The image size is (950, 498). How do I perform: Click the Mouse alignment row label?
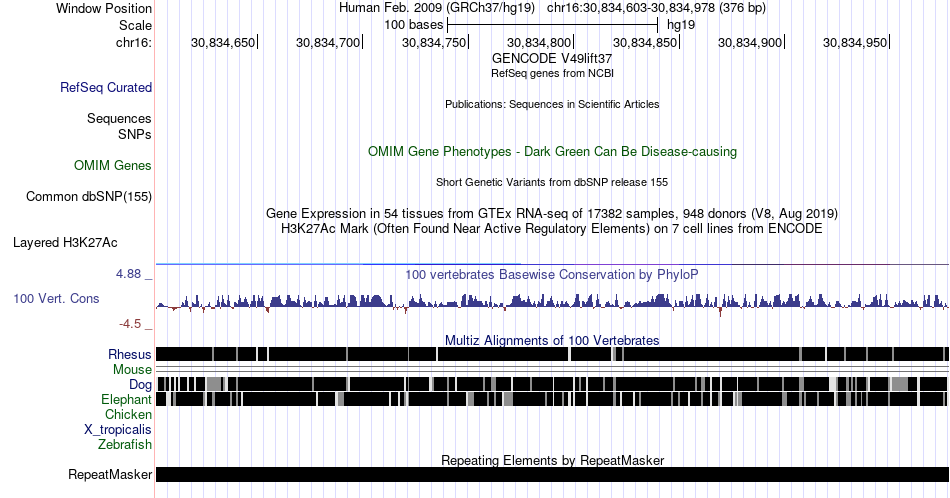132,370
